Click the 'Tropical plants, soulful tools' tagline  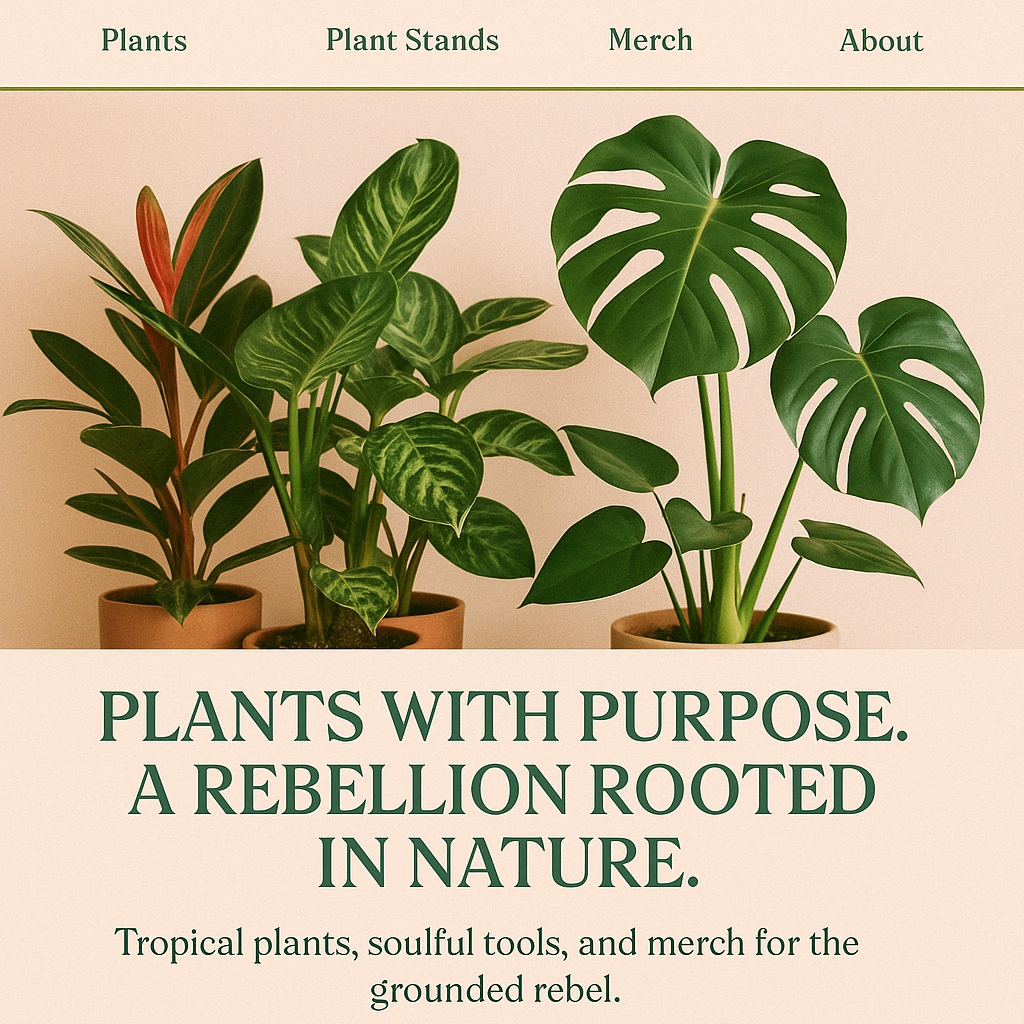(338, 943)
